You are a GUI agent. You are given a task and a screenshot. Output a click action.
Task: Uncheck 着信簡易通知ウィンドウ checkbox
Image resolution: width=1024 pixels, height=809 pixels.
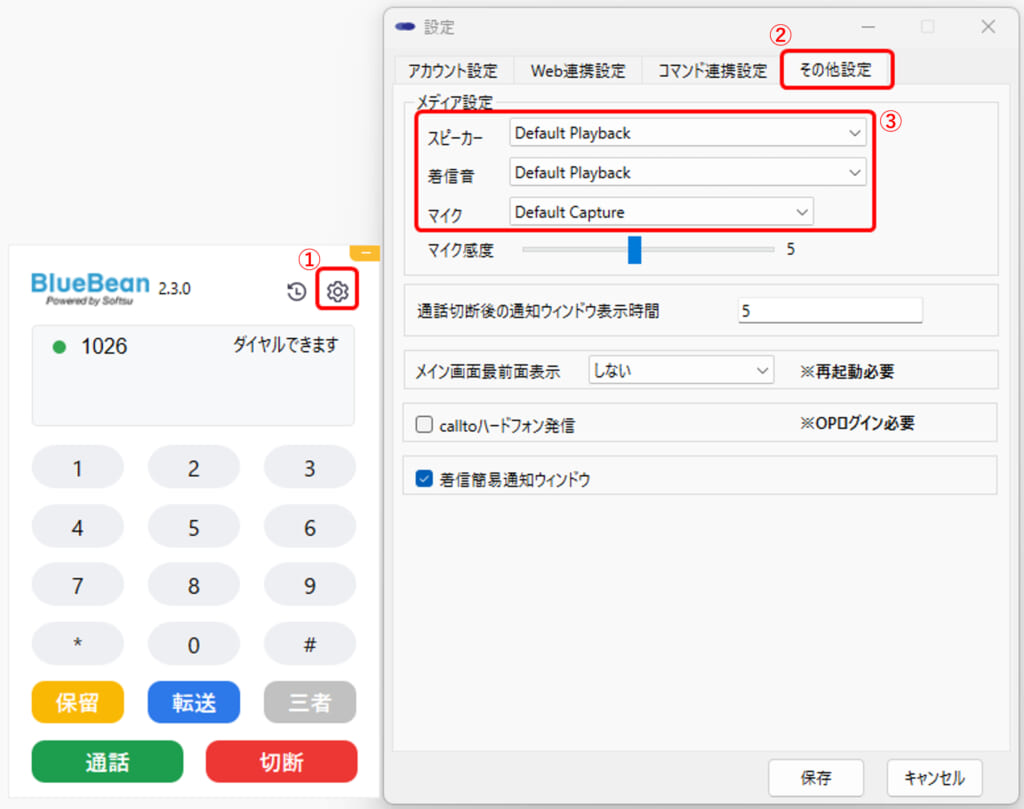[x=423, y=479]
